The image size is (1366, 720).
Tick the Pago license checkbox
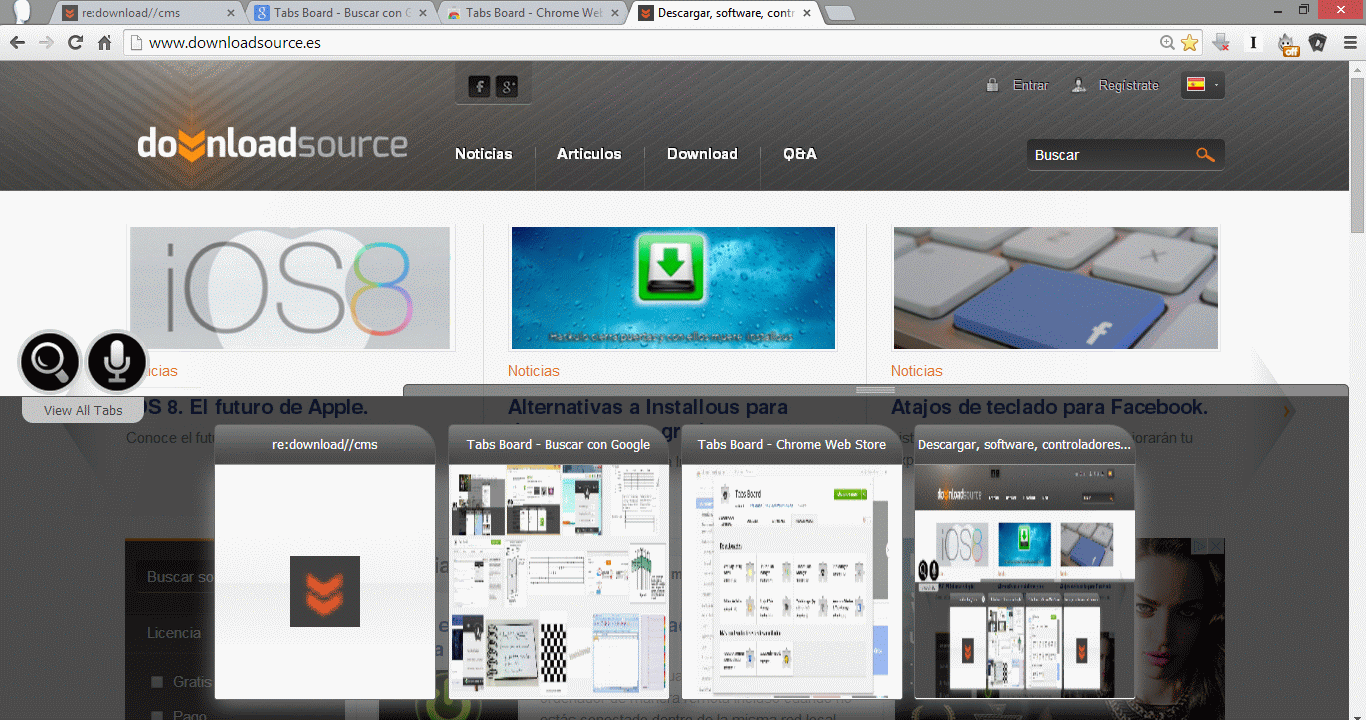[x=157, y=715]
